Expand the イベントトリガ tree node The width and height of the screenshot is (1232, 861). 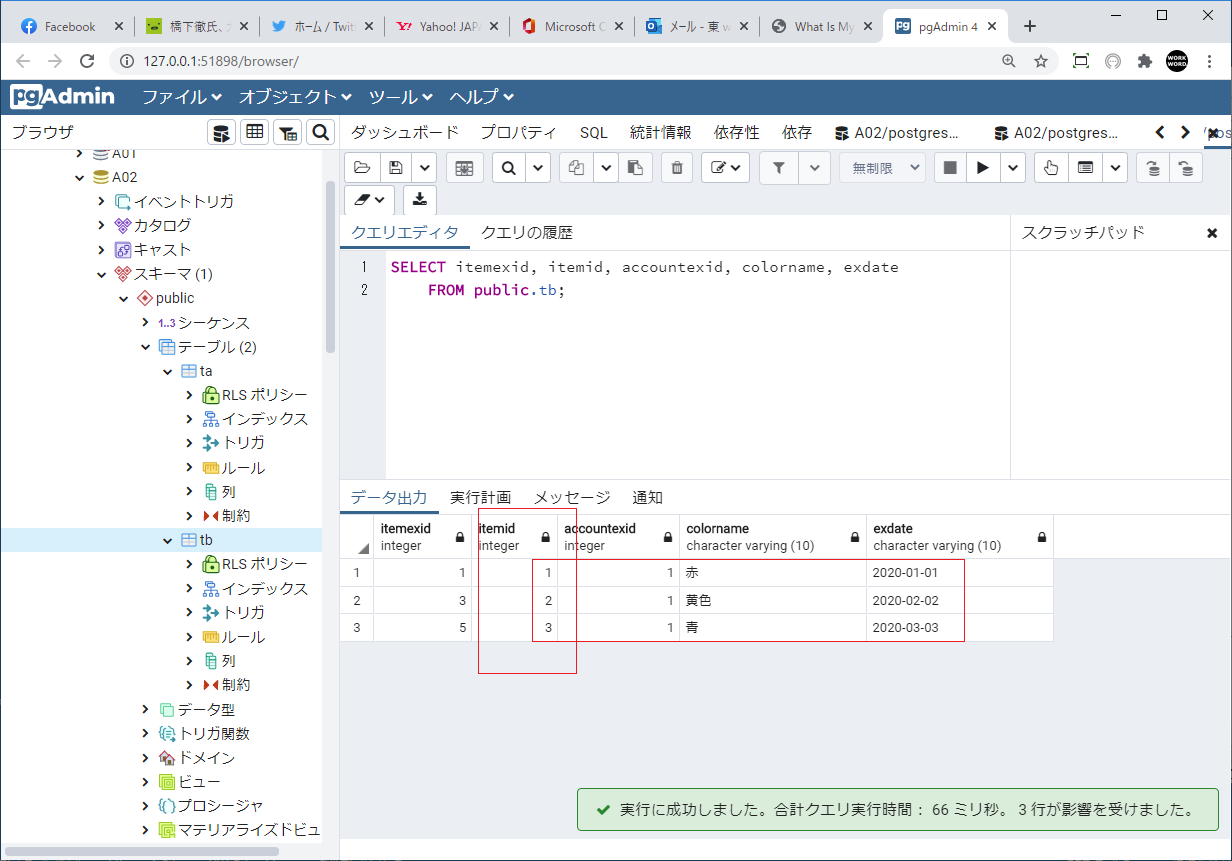pyautogui.click(x=101, y=201)
